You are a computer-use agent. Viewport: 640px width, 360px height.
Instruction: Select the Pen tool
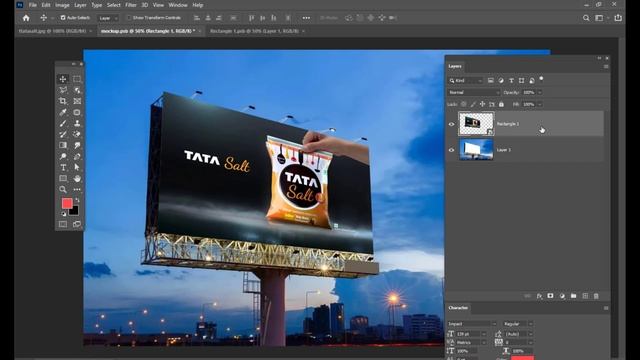77,156
